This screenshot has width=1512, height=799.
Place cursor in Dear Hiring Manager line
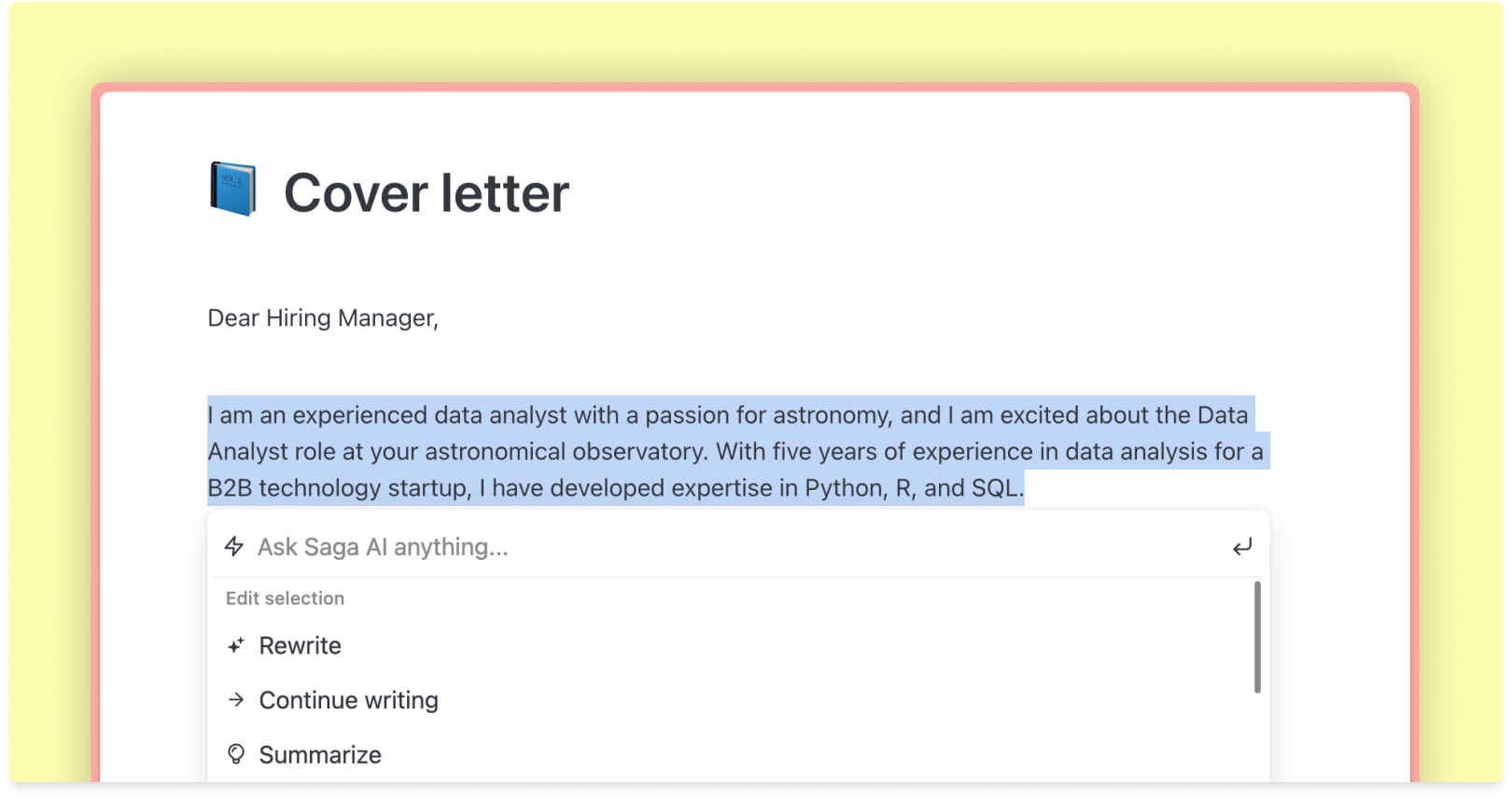[323, 318]
